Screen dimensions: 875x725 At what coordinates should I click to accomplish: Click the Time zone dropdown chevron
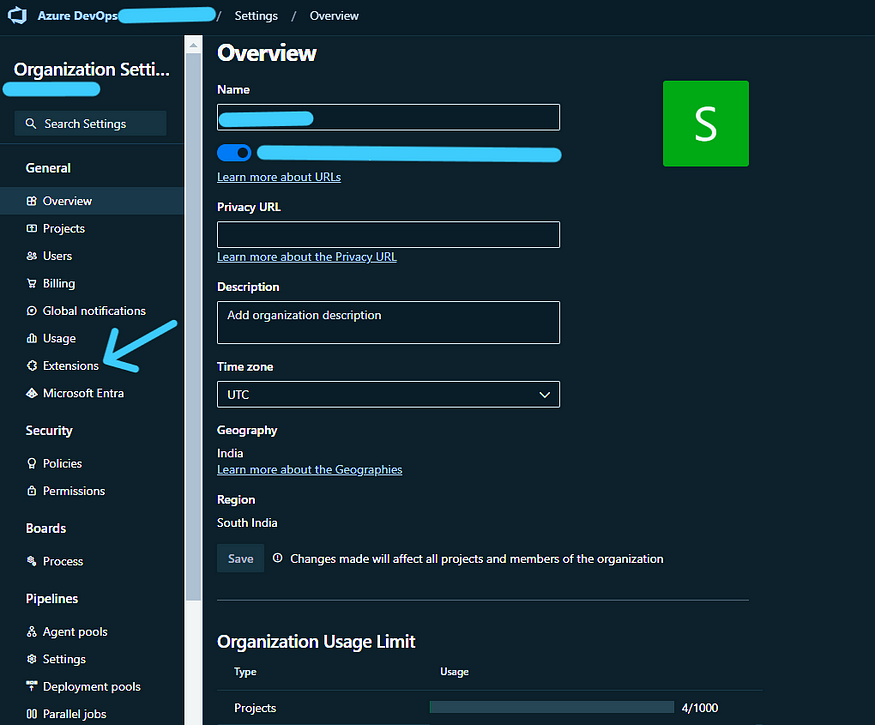point(545,395)
